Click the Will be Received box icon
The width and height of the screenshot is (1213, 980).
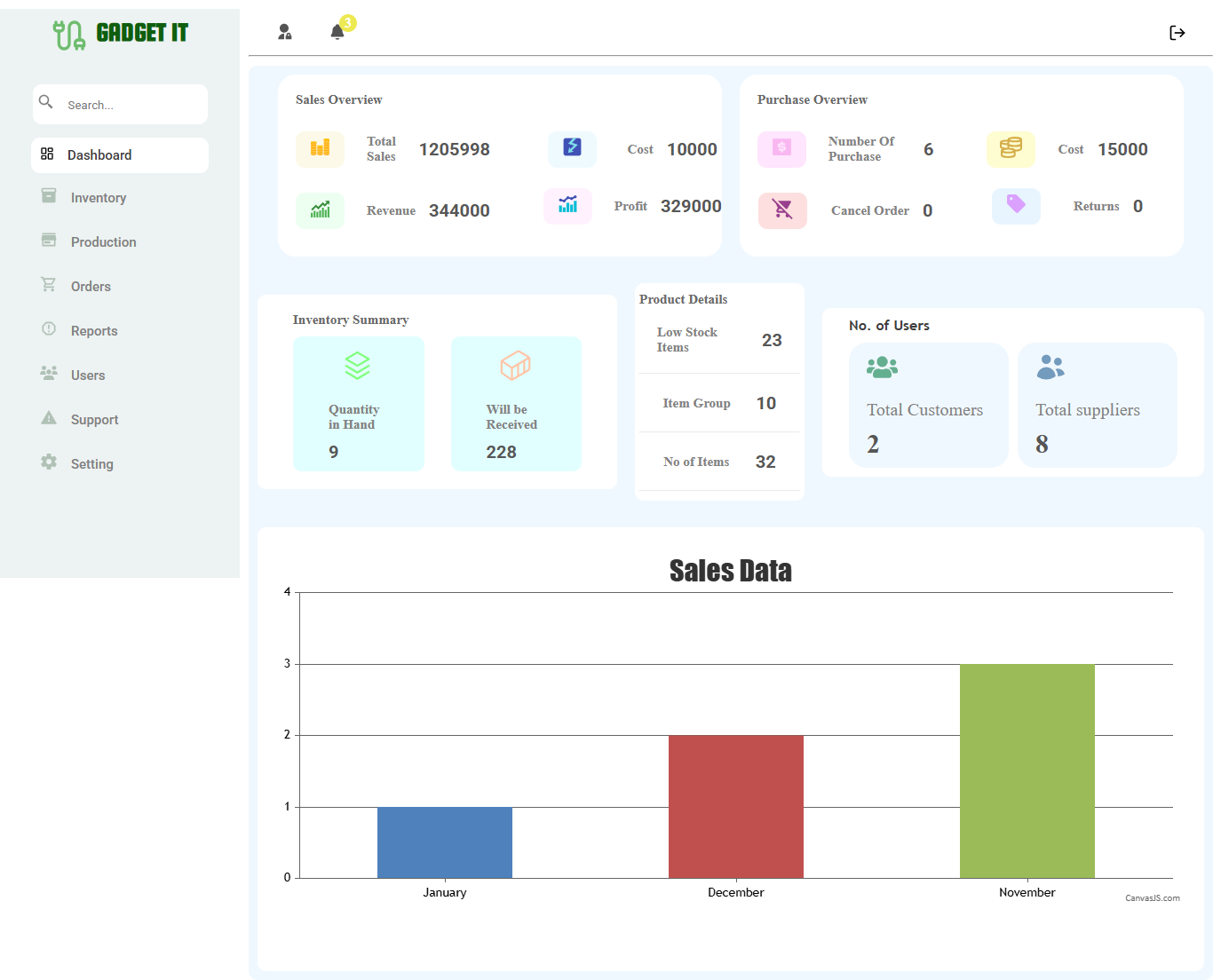[516, 365]
